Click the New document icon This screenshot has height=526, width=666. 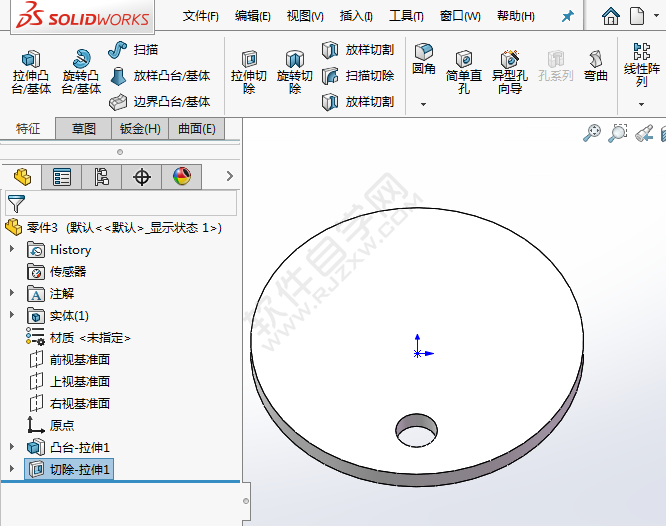click(x=637, y=17)
